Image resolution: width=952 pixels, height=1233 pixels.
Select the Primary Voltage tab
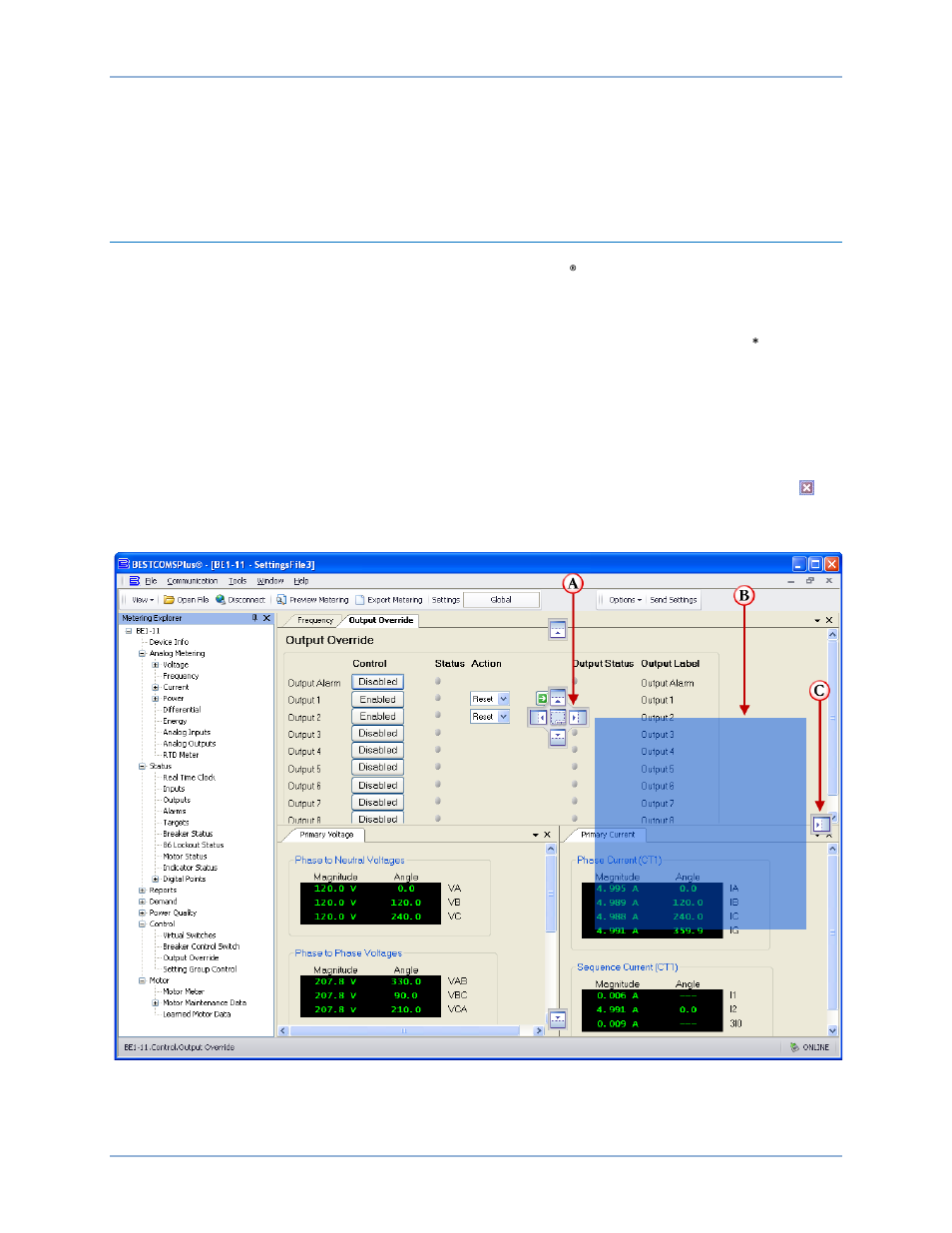326,835
